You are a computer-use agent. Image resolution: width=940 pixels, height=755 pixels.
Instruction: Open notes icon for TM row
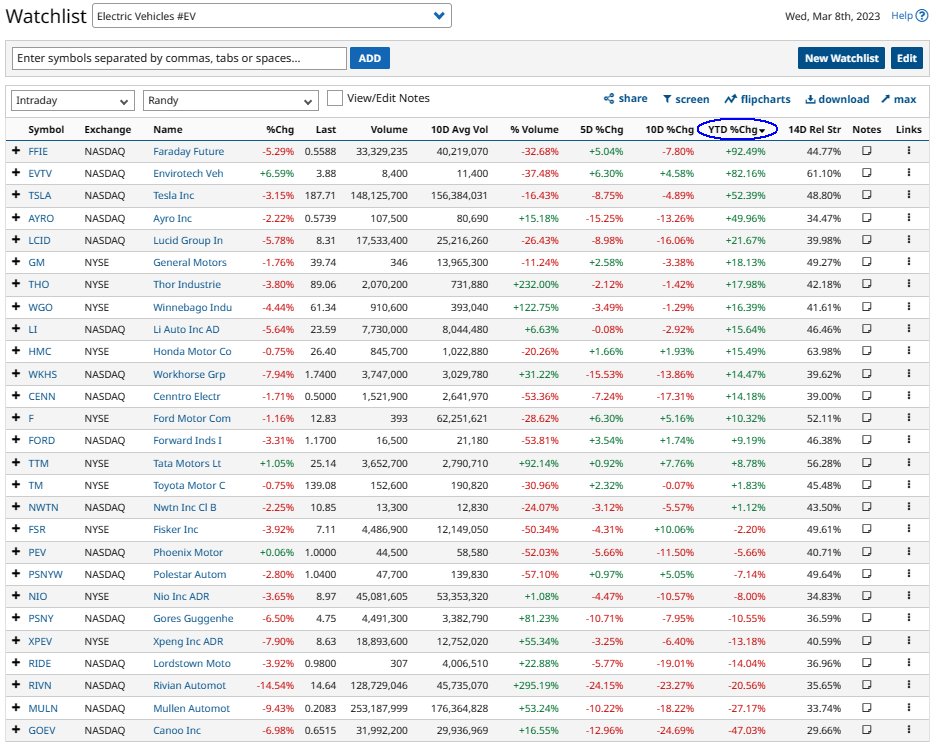tap(866, 485)
